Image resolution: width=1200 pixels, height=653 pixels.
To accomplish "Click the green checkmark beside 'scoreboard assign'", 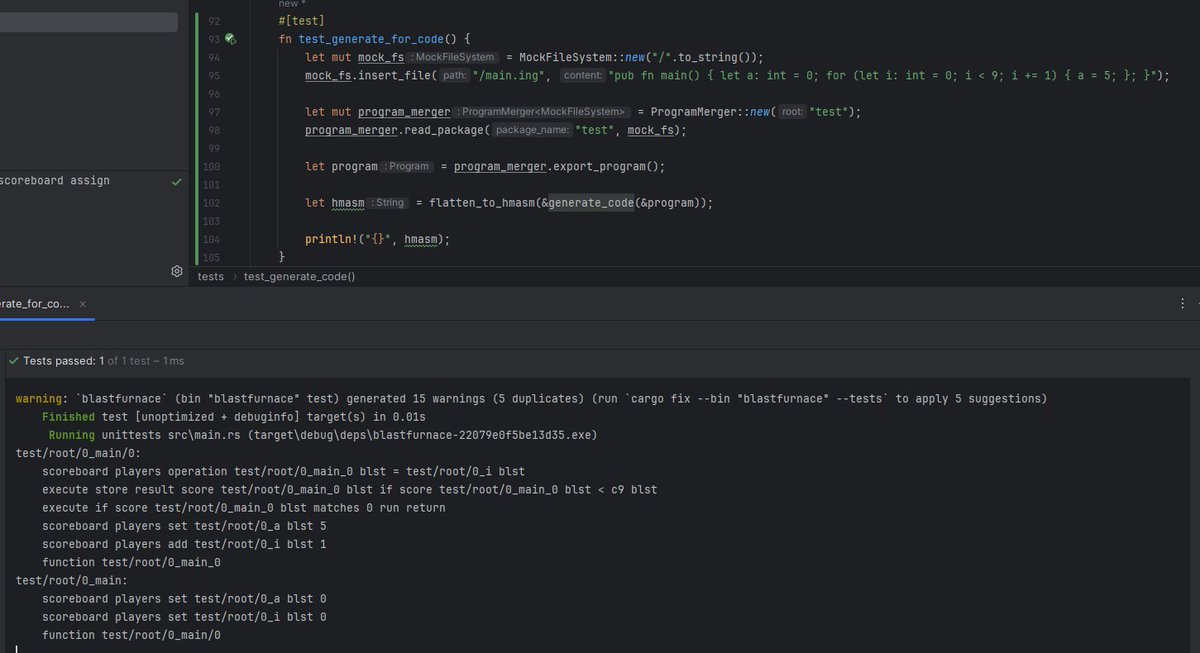I will coord(176,182).
